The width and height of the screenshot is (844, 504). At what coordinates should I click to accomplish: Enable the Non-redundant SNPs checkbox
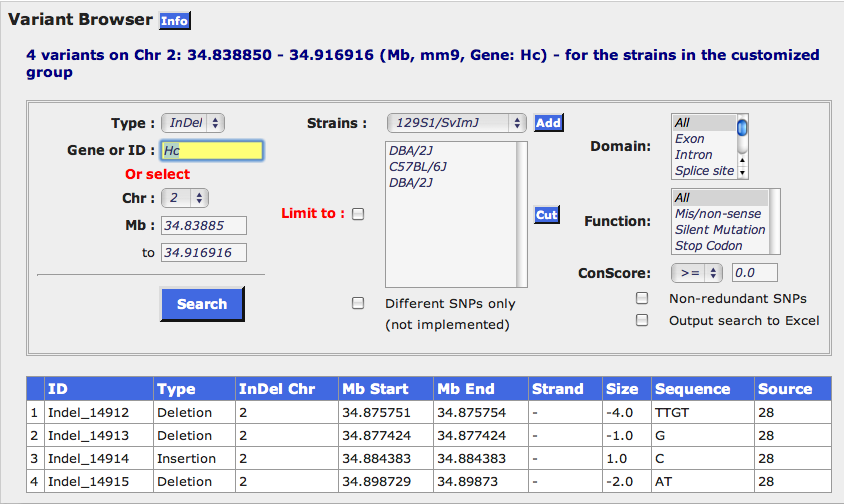click(x=642, y=298)
